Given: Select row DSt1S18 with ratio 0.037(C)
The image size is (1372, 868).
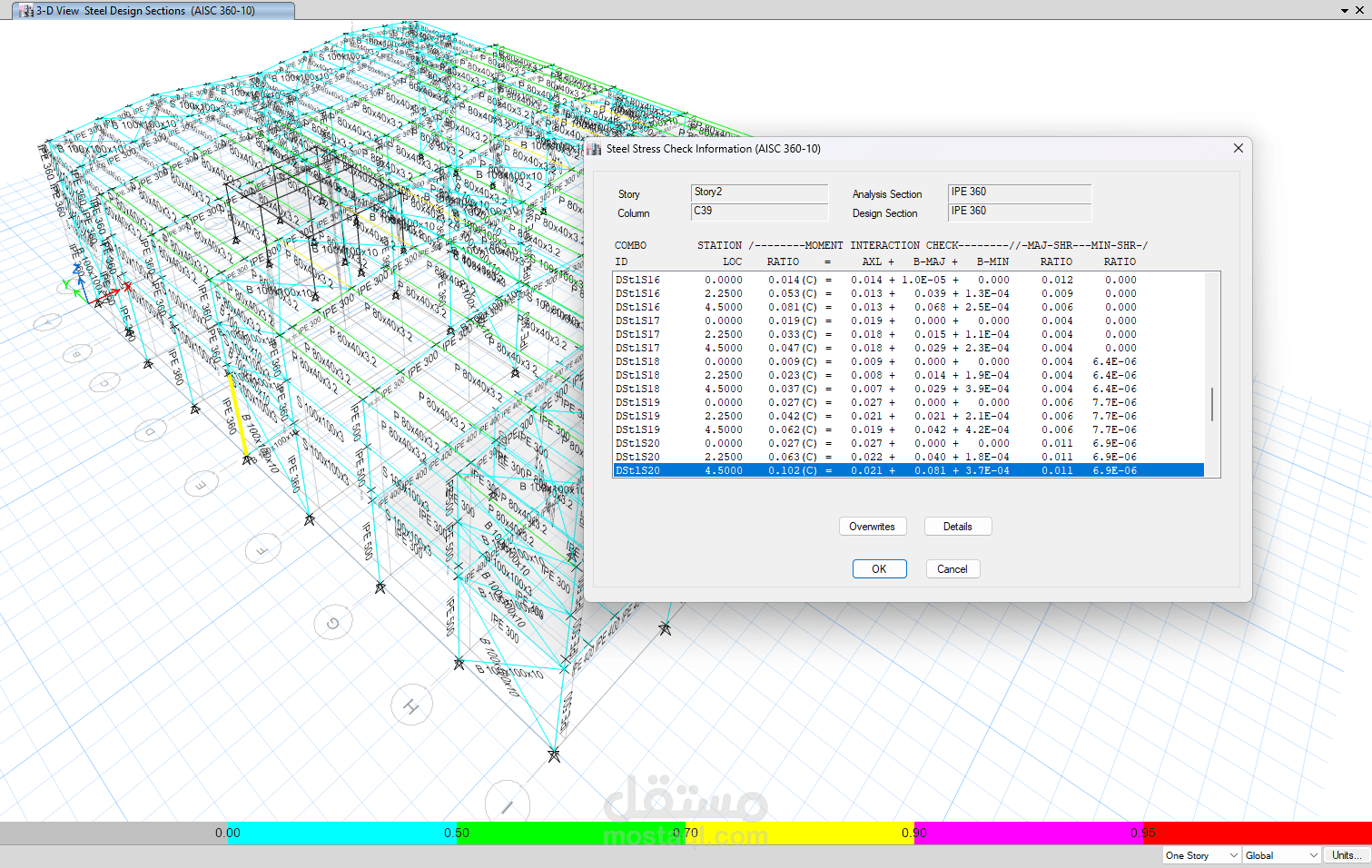Looking at the screenshot, I should click(x=909, y=389).
